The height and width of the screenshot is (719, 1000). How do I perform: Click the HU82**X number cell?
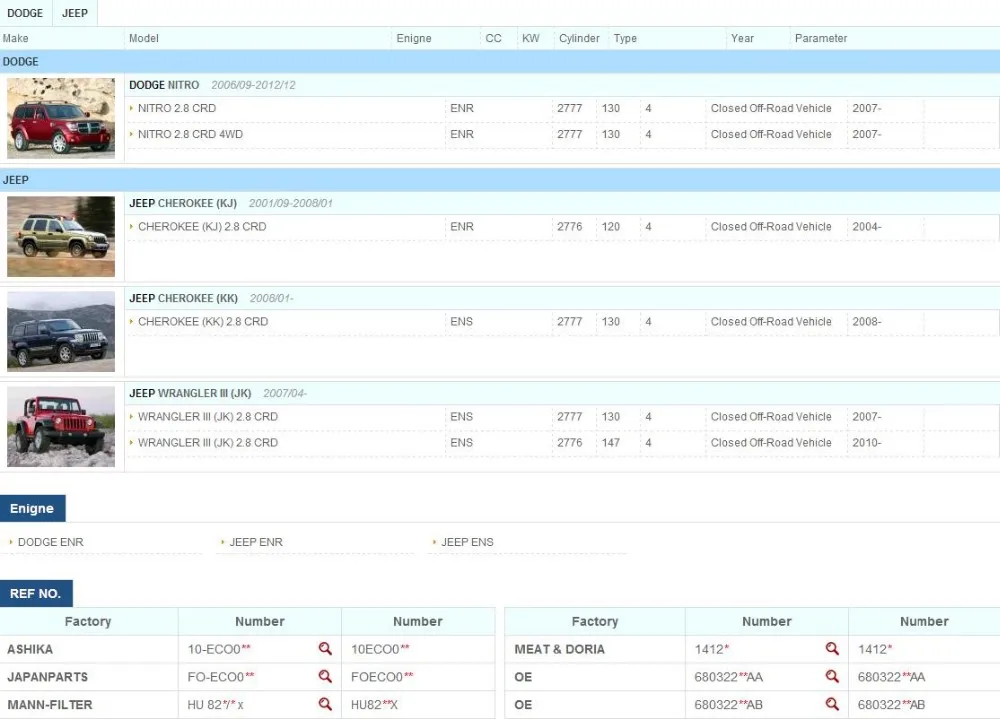(418, 704)
